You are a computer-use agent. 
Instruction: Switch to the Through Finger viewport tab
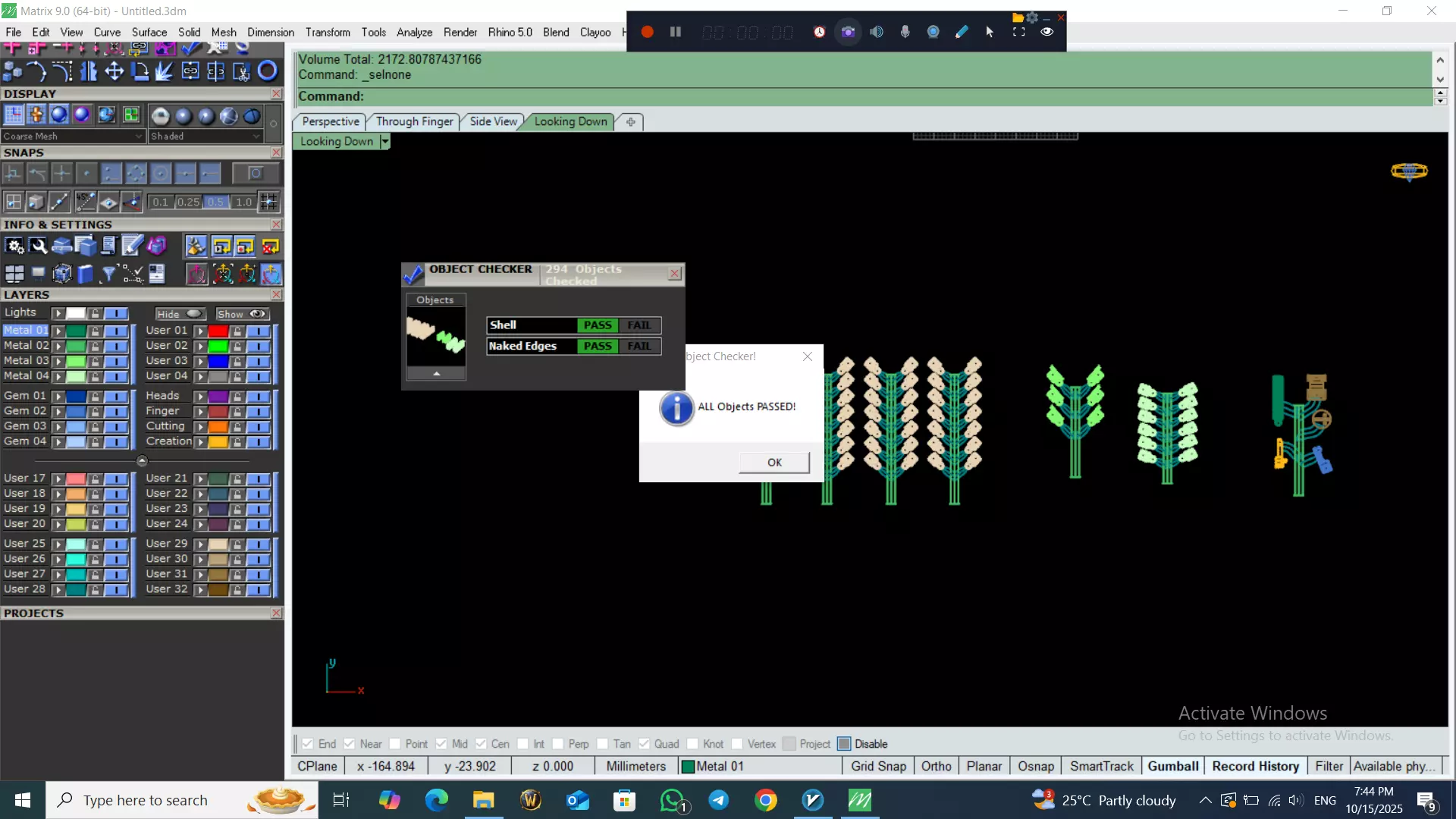(414, 121)
